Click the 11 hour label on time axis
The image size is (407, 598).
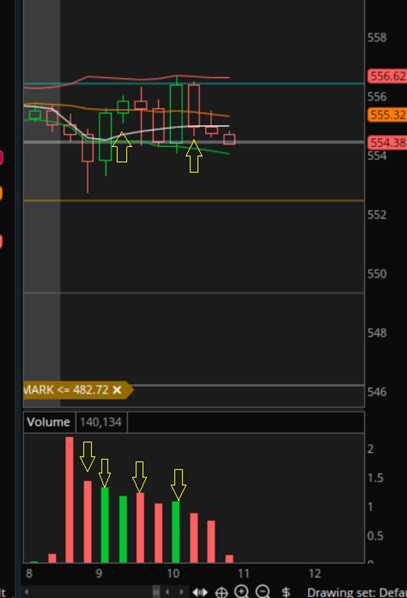pyautogui.click(x=243, y=574)
